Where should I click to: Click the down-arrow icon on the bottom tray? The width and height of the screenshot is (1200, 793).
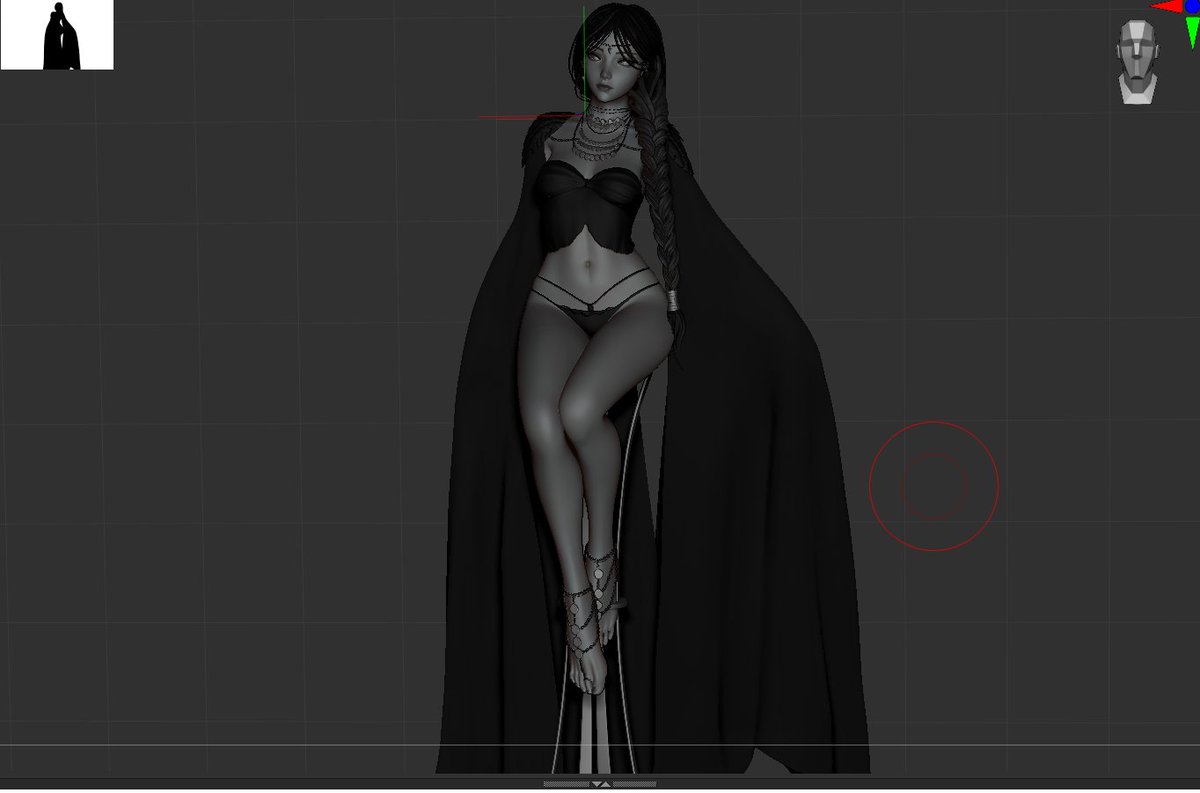coord(595,783)
